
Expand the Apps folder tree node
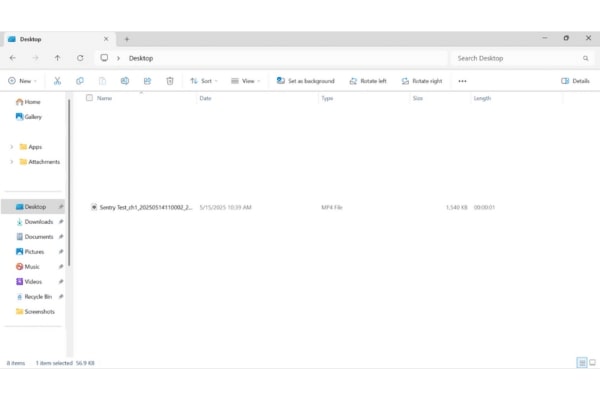click(11, 147)
